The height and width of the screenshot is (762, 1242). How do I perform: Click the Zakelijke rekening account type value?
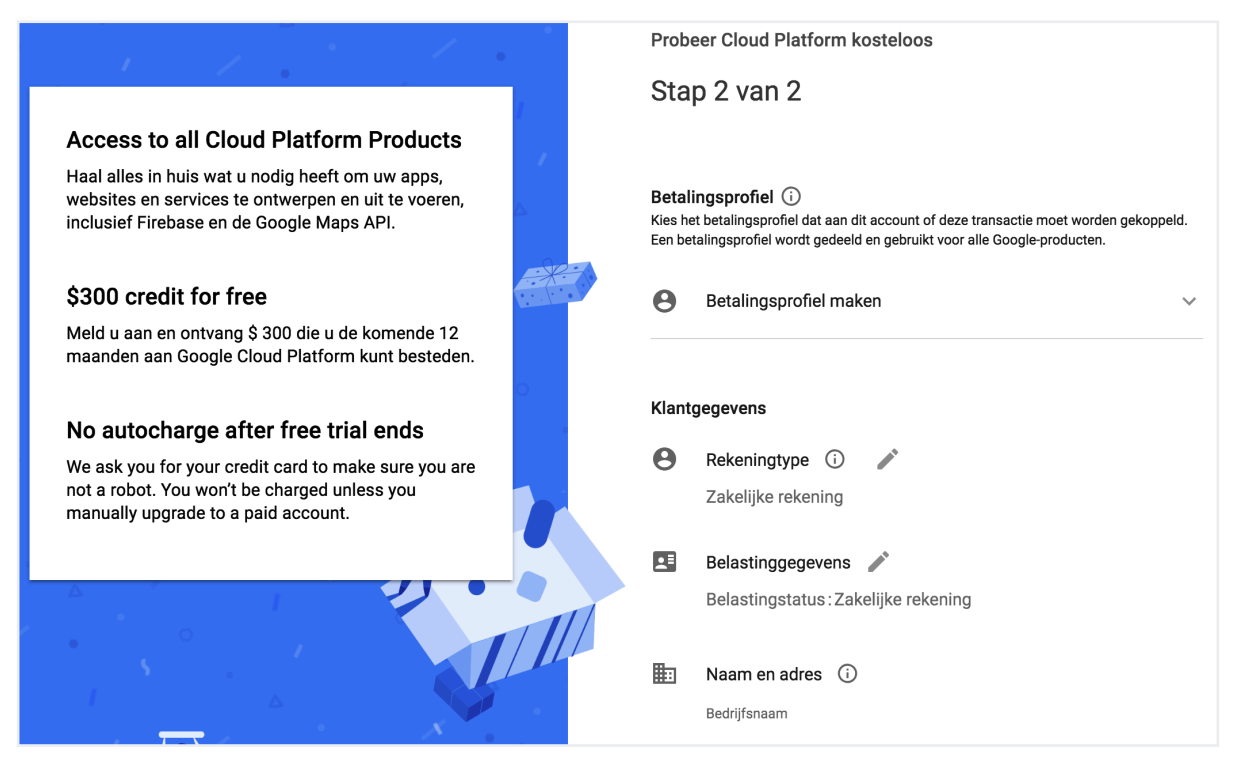[x=774, y=497]
